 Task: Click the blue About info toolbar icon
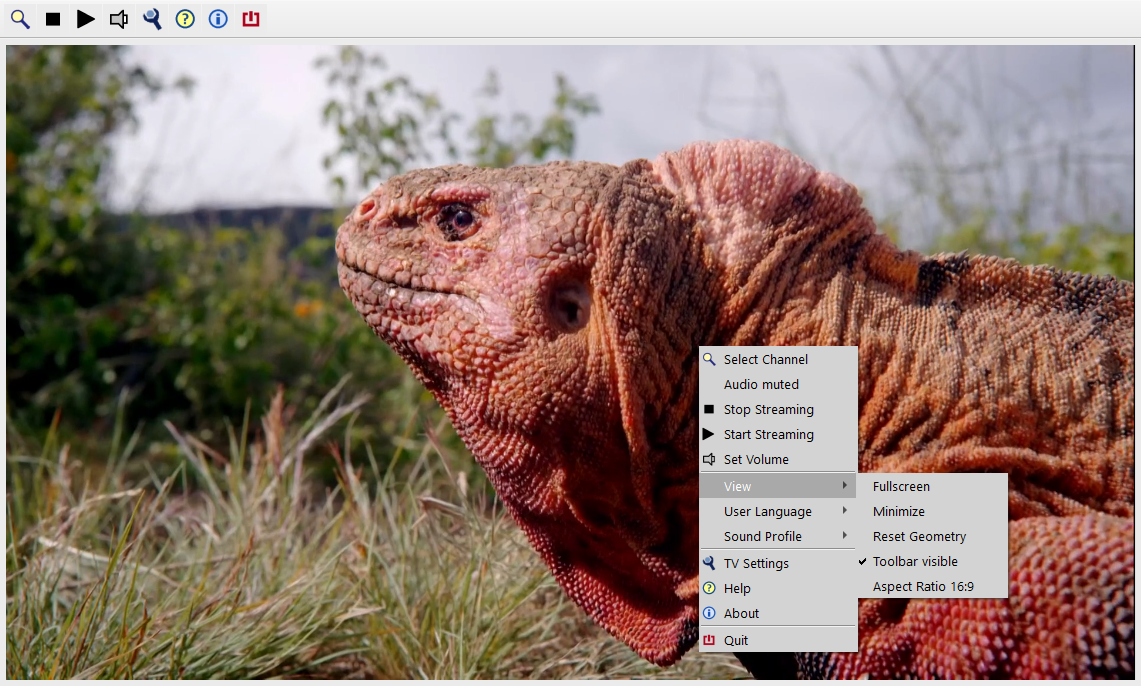(x=218, y=19)
